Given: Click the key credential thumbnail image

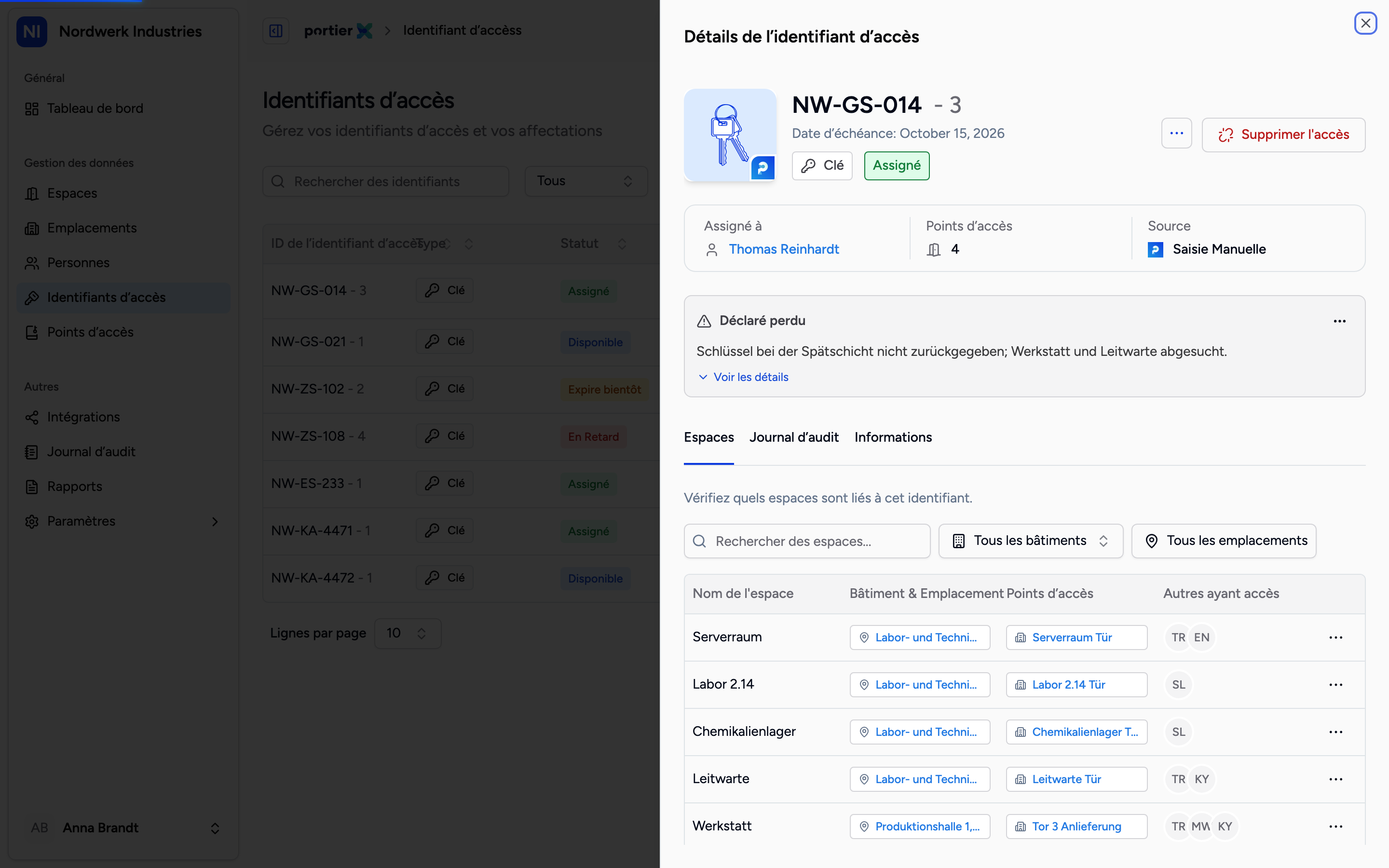Looking at the screenshot, I should 730,135.
